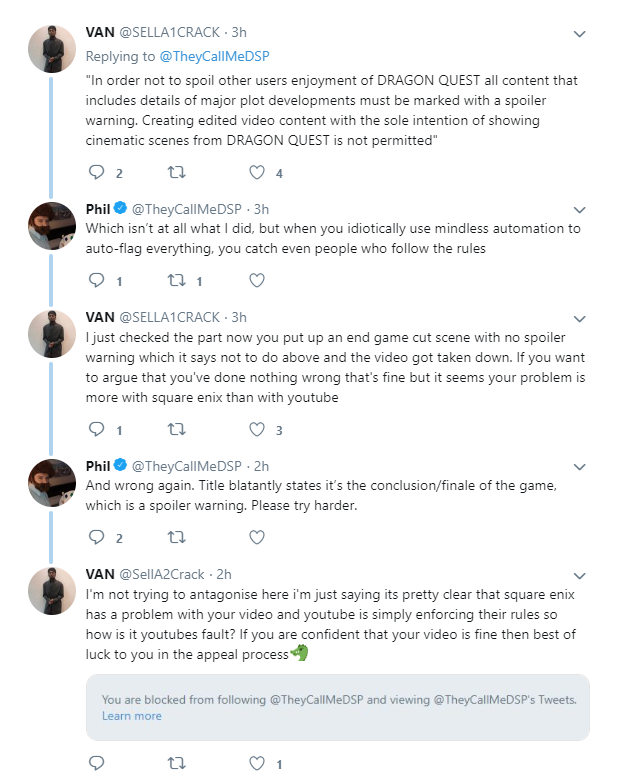617x777 pixels.
Task: Click Learn more in blocked notice
Action: tap(132, 716)
